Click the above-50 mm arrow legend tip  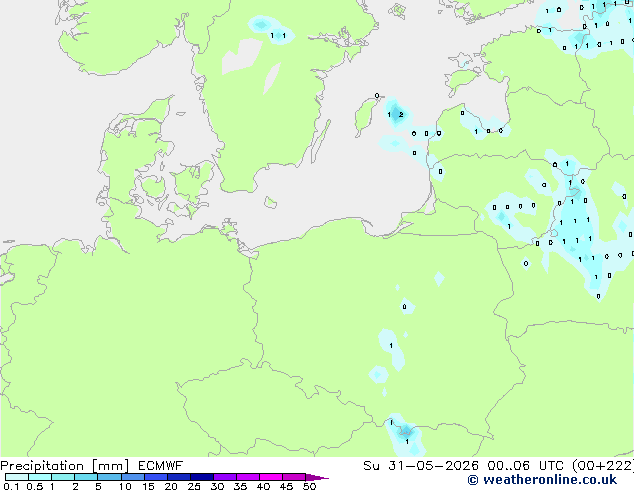(317, 477)
